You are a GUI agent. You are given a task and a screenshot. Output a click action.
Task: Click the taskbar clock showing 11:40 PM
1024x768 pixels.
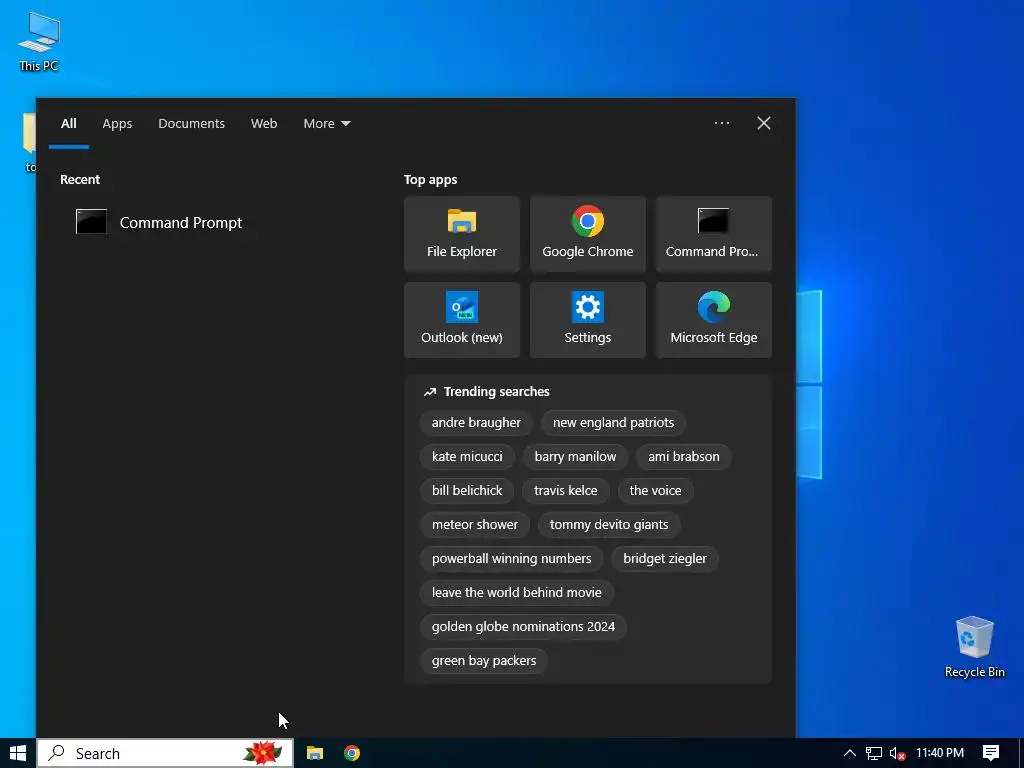pyautogui.click(x=940, y=753)
